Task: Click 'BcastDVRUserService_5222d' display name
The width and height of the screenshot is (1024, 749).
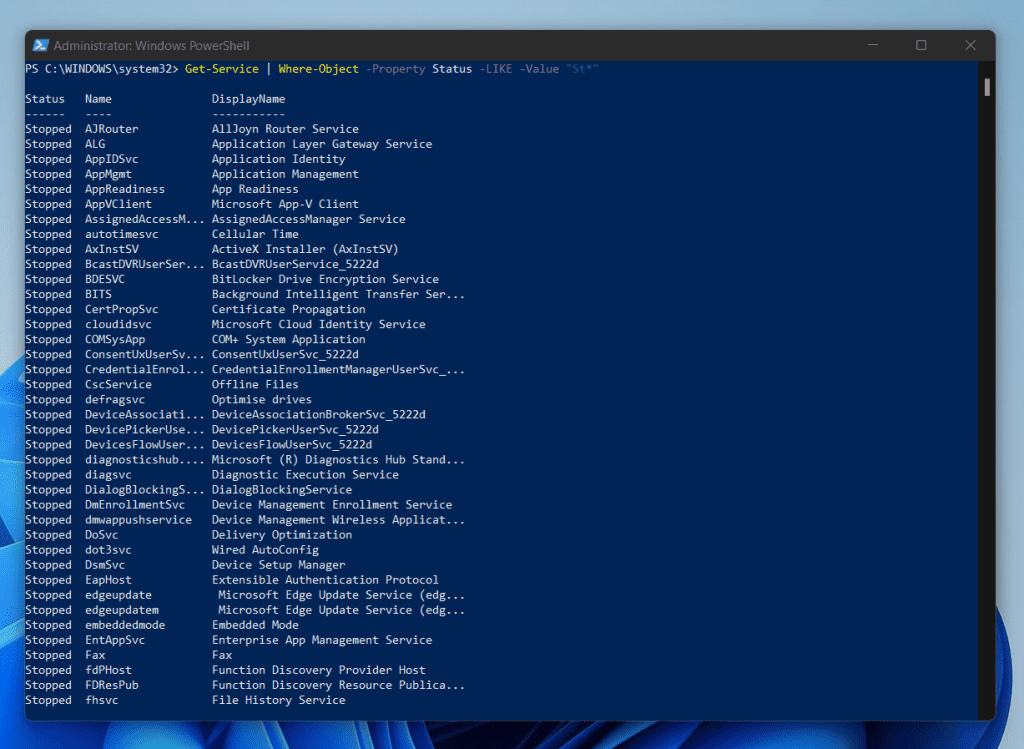Action: coord(295,264)
